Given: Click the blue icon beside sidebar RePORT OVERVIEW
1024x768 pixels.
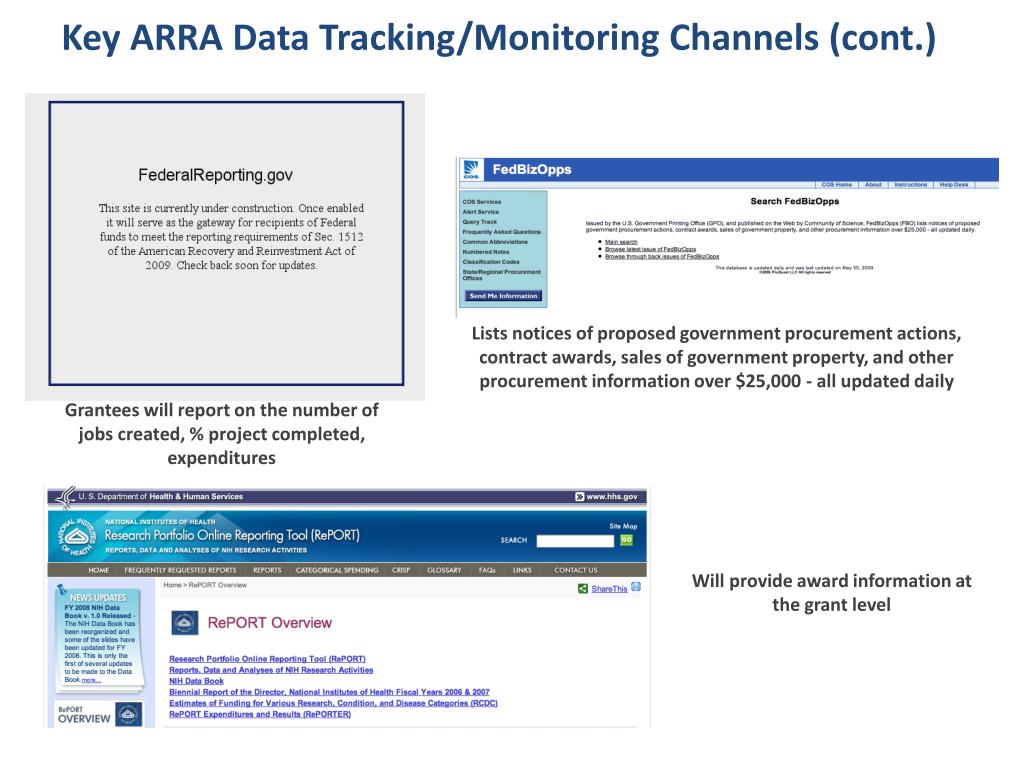Looking at the screenshot, I should 129,714.
